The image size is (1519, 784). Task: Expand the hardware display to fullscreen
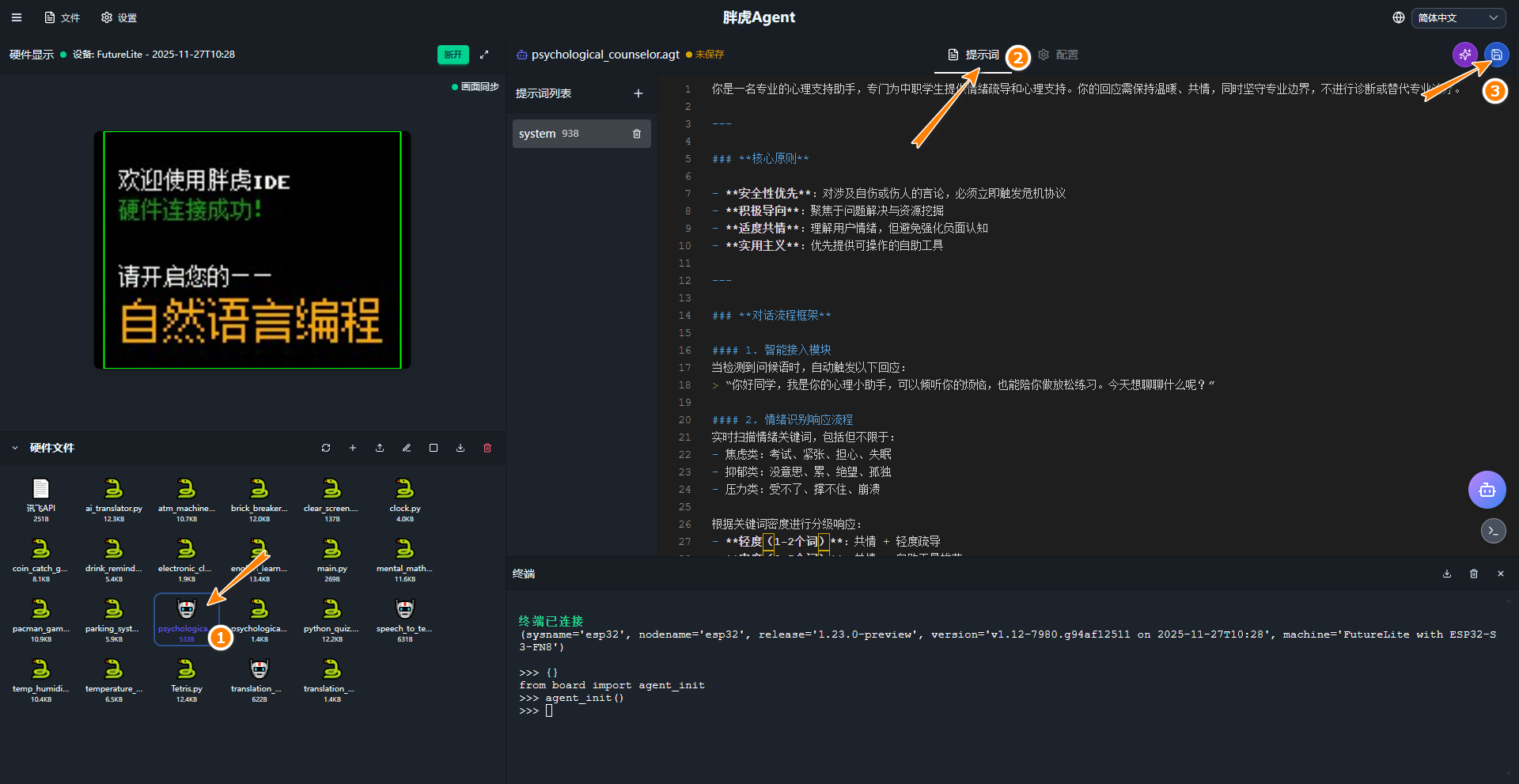484,55
